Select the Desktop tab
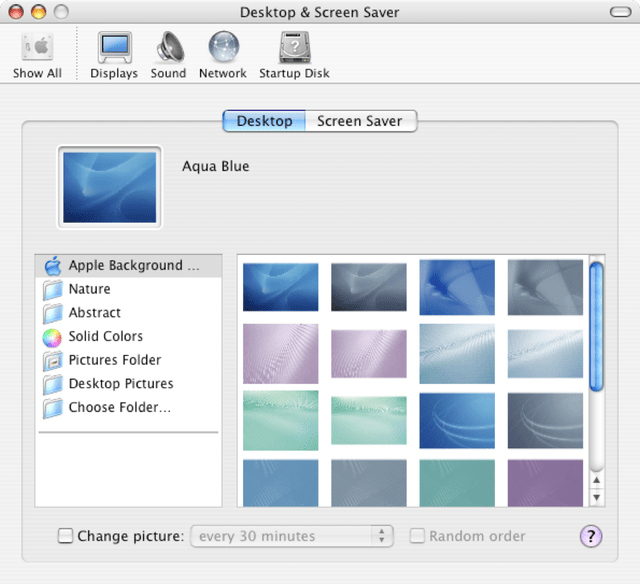Screen dimensions: 640x584 (264, 121)
